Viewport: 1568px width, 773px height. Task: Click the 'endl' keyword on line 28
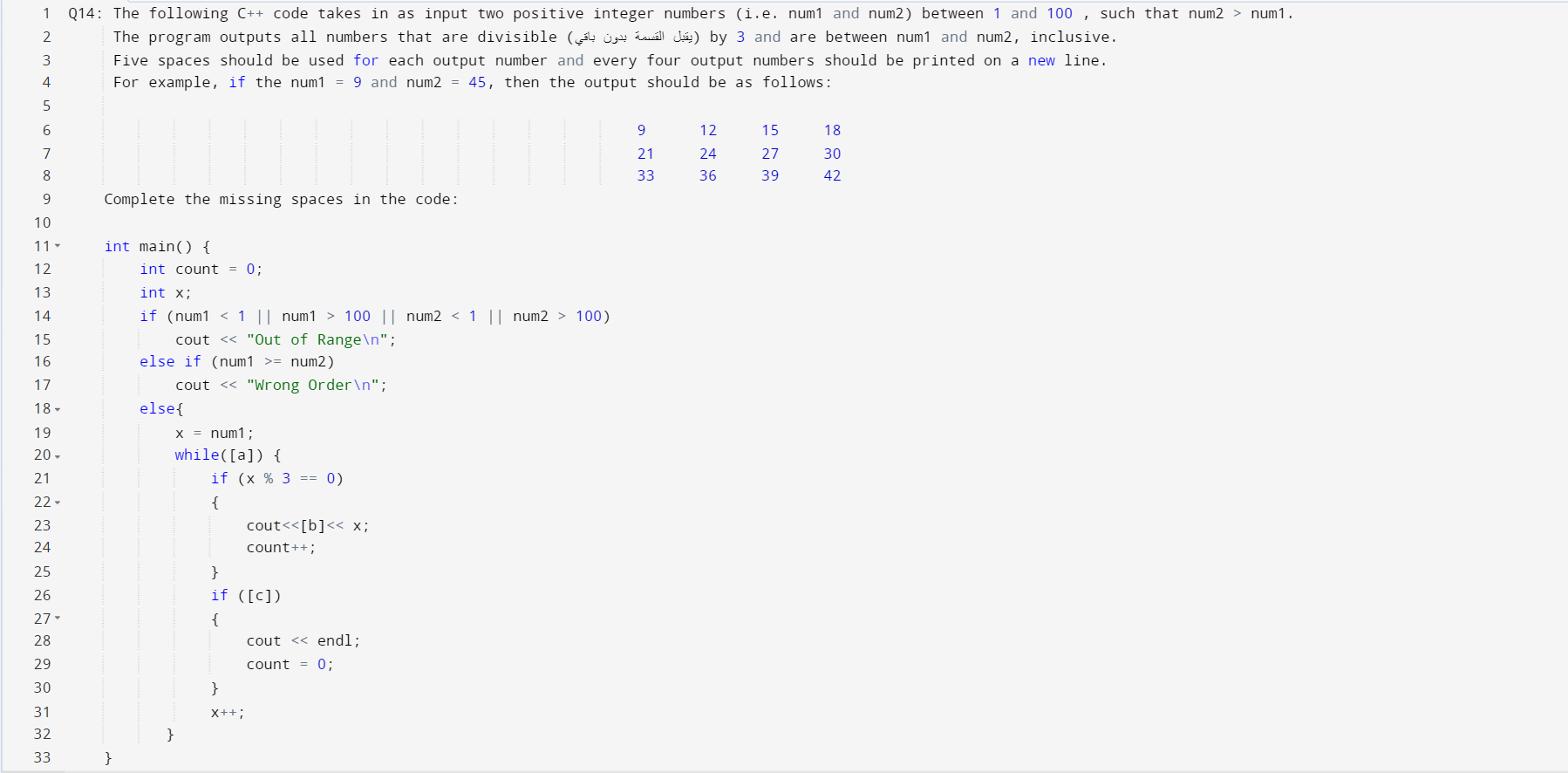point(335,640)
